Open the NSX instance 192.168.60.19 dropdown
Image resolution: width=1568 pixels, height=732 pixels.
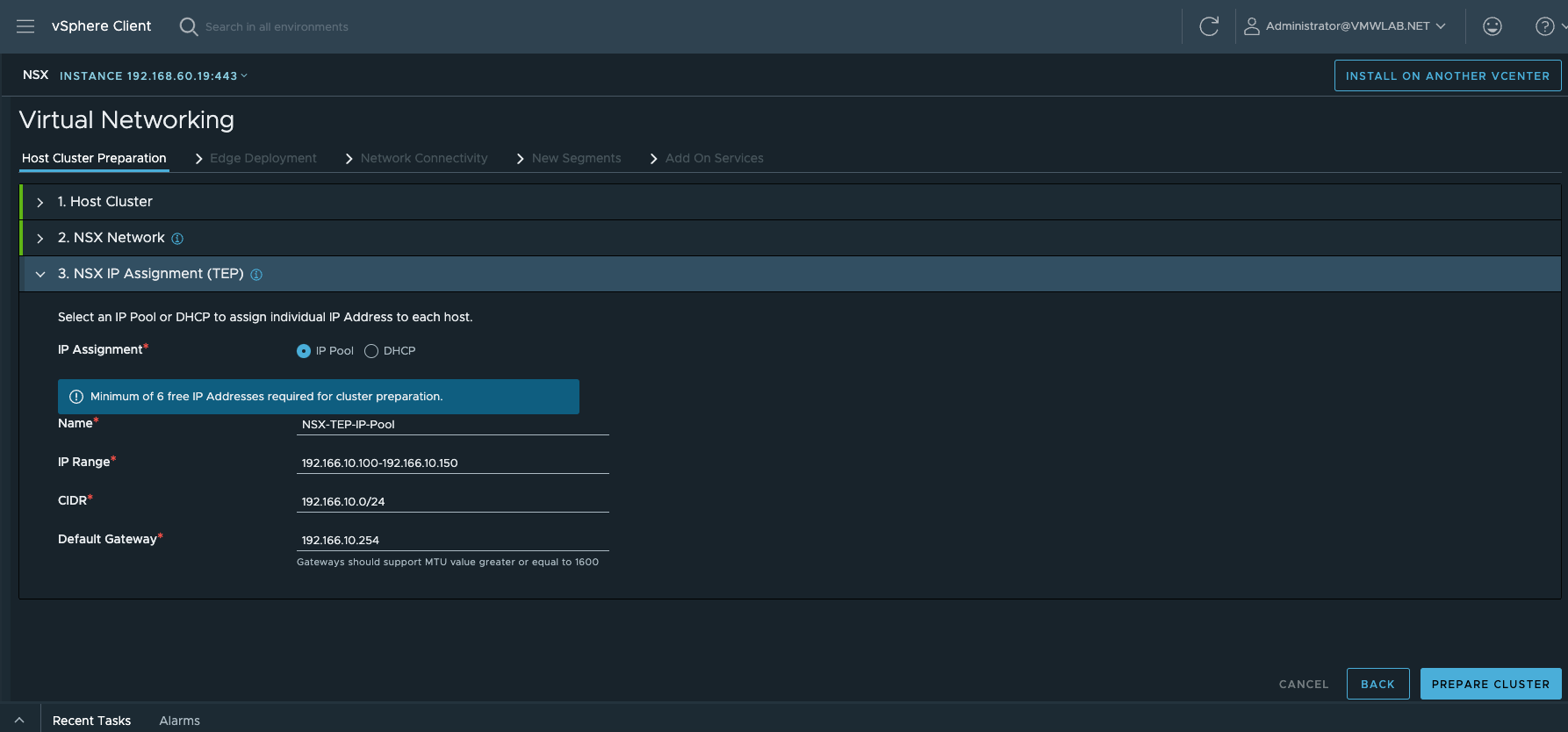coord(154,76)
